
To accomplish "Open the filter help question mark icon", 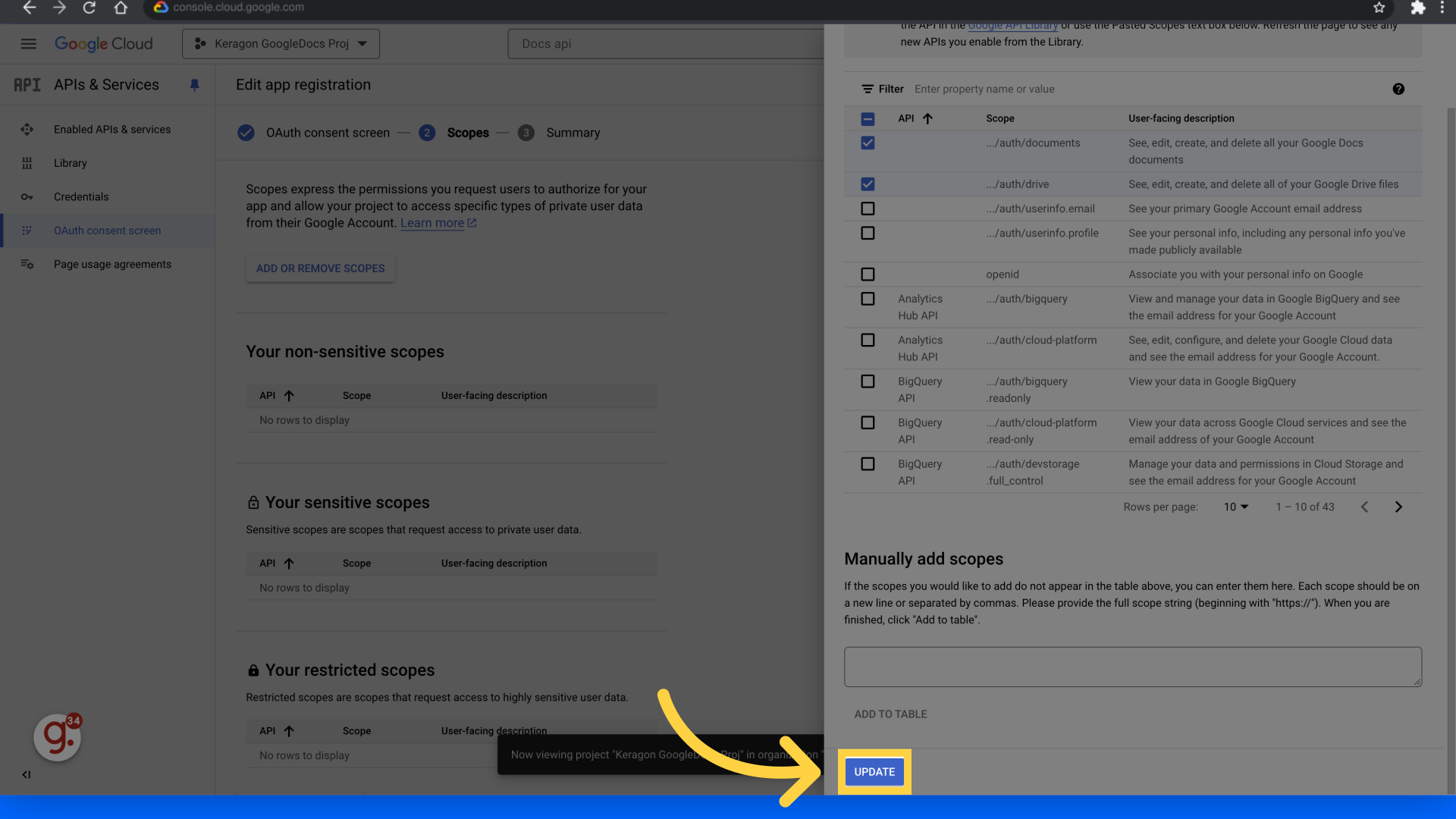I will (x=1398, y=89).
